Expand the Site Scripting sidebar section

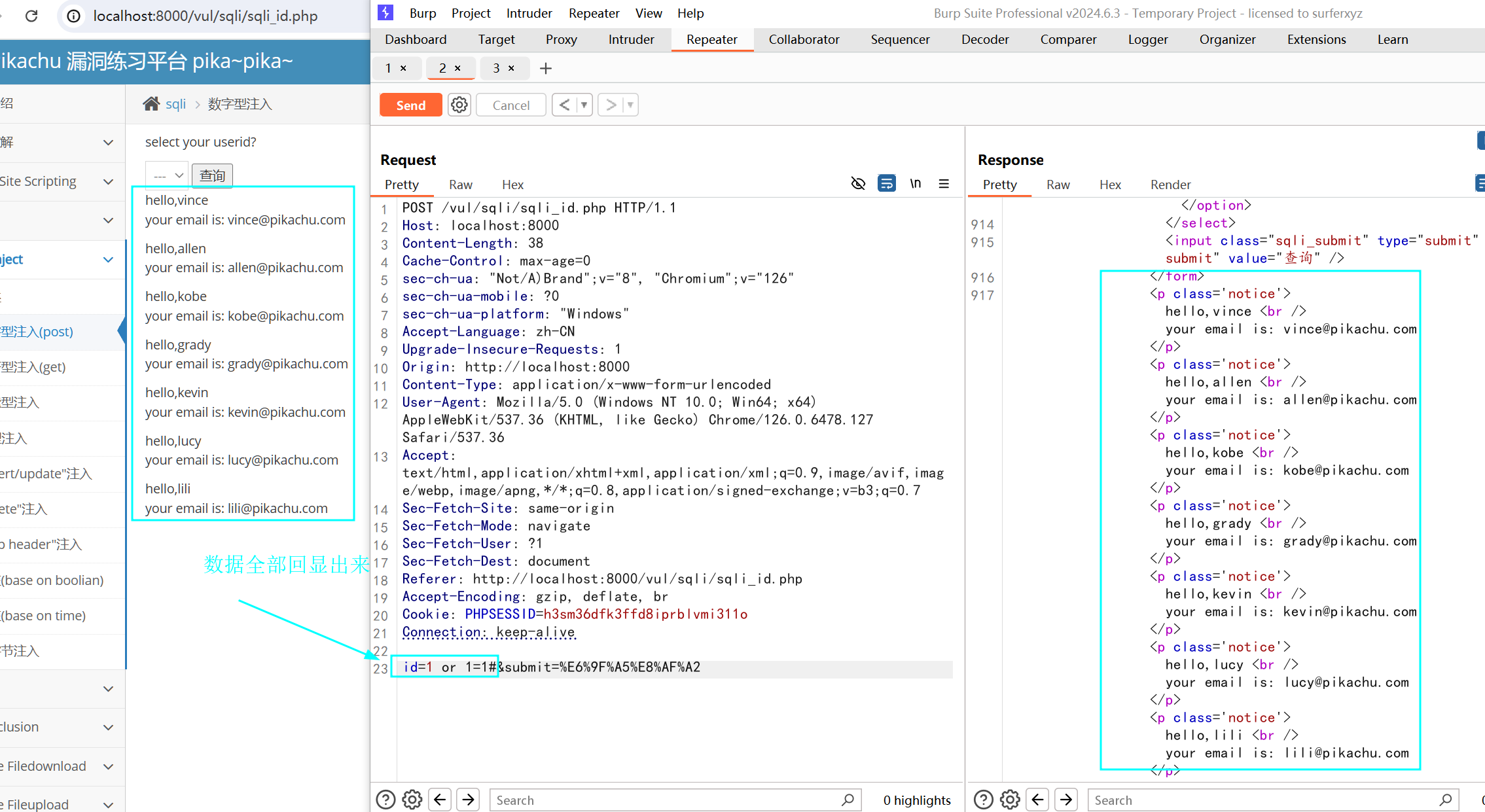coord(109,181)
